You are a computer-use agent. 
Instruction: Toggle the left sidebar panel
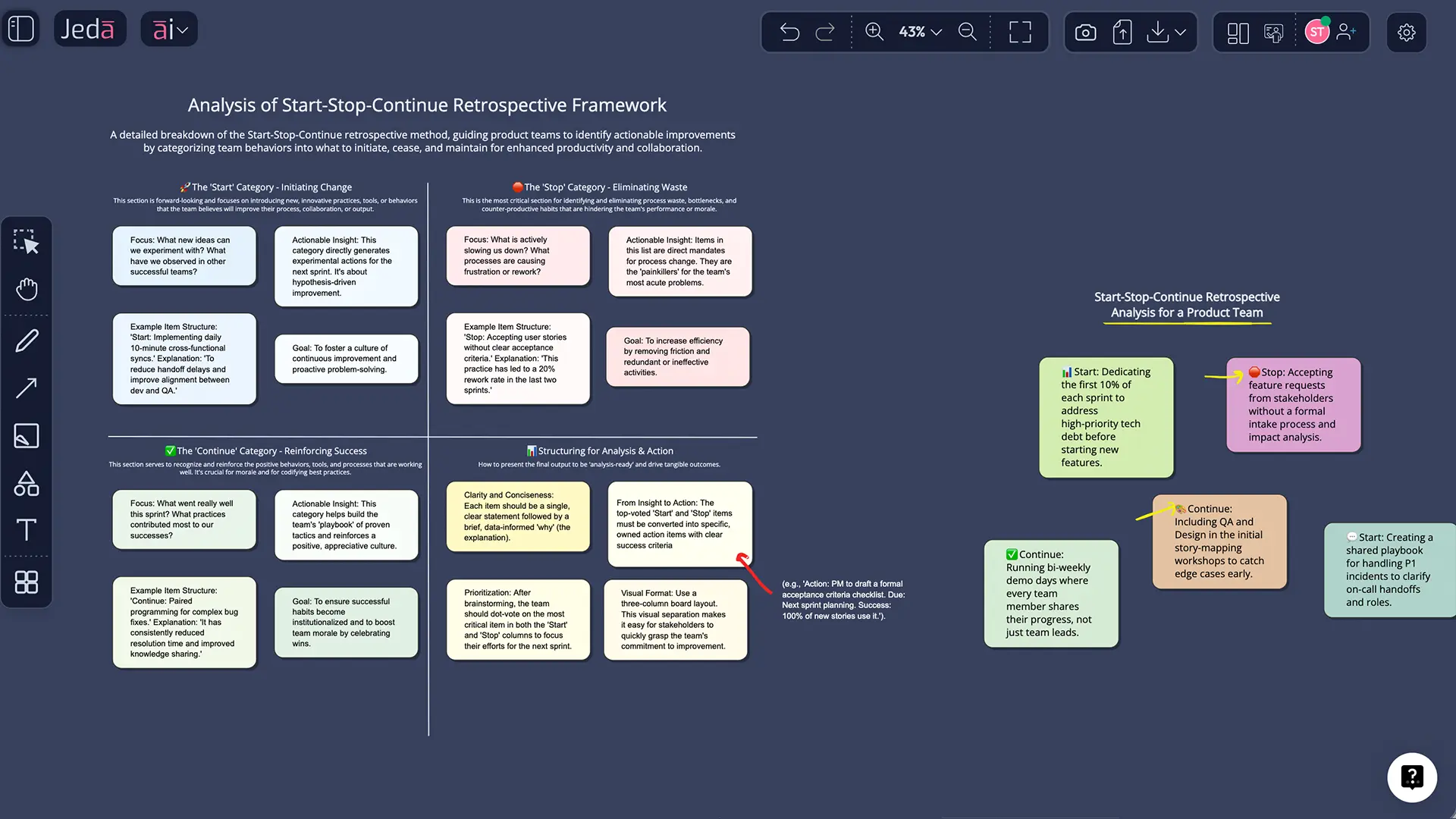tap(20, 30)
